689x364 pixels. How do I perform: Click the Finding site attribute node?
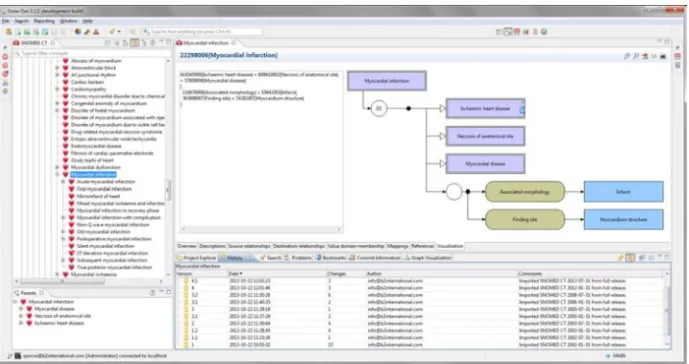coord(525,219)
